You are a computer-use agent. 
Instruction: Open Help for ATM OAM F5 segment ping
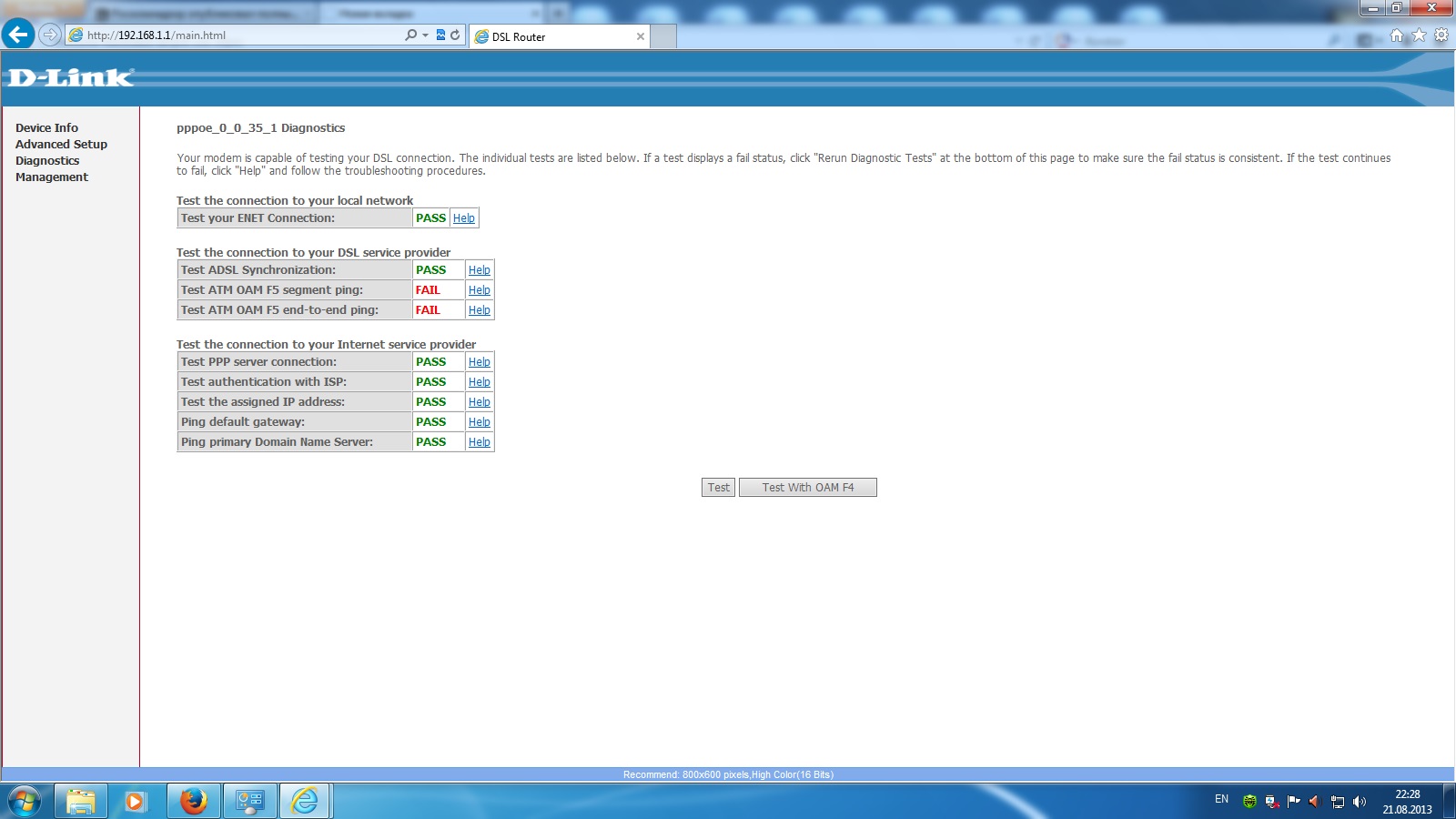480,290
